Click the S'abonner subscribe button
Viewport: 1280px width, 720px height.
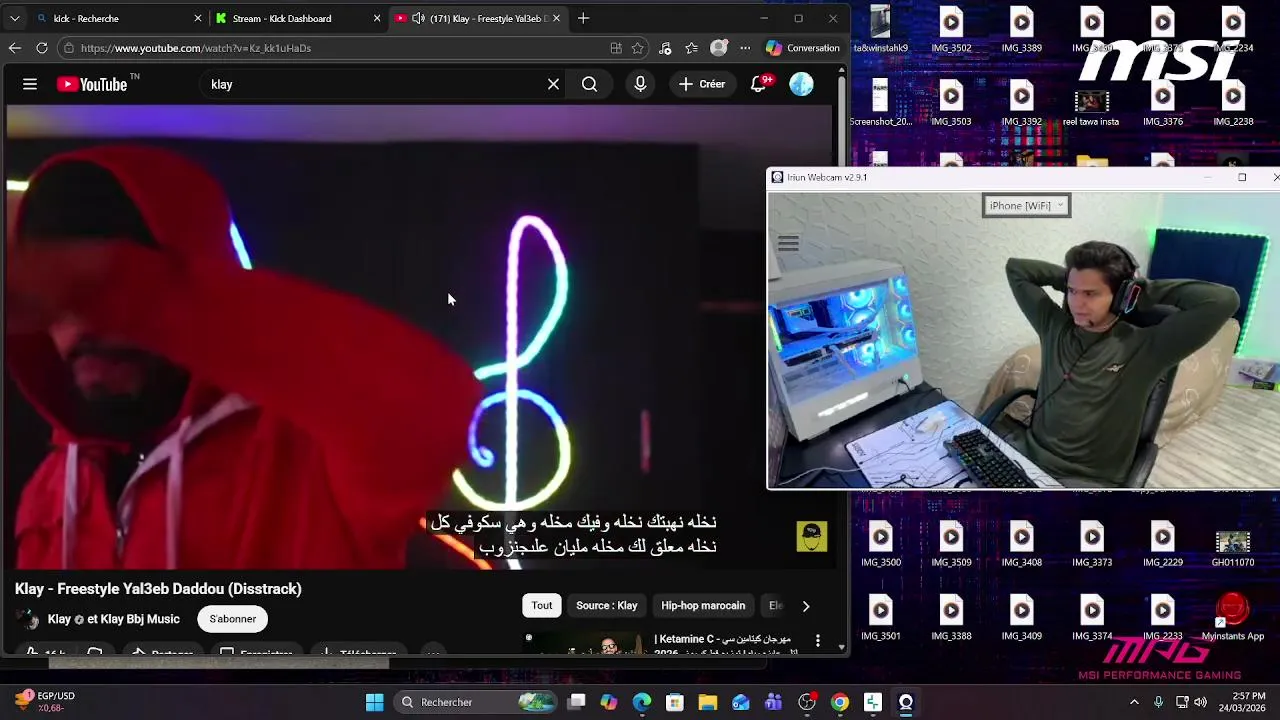point(233,619)
